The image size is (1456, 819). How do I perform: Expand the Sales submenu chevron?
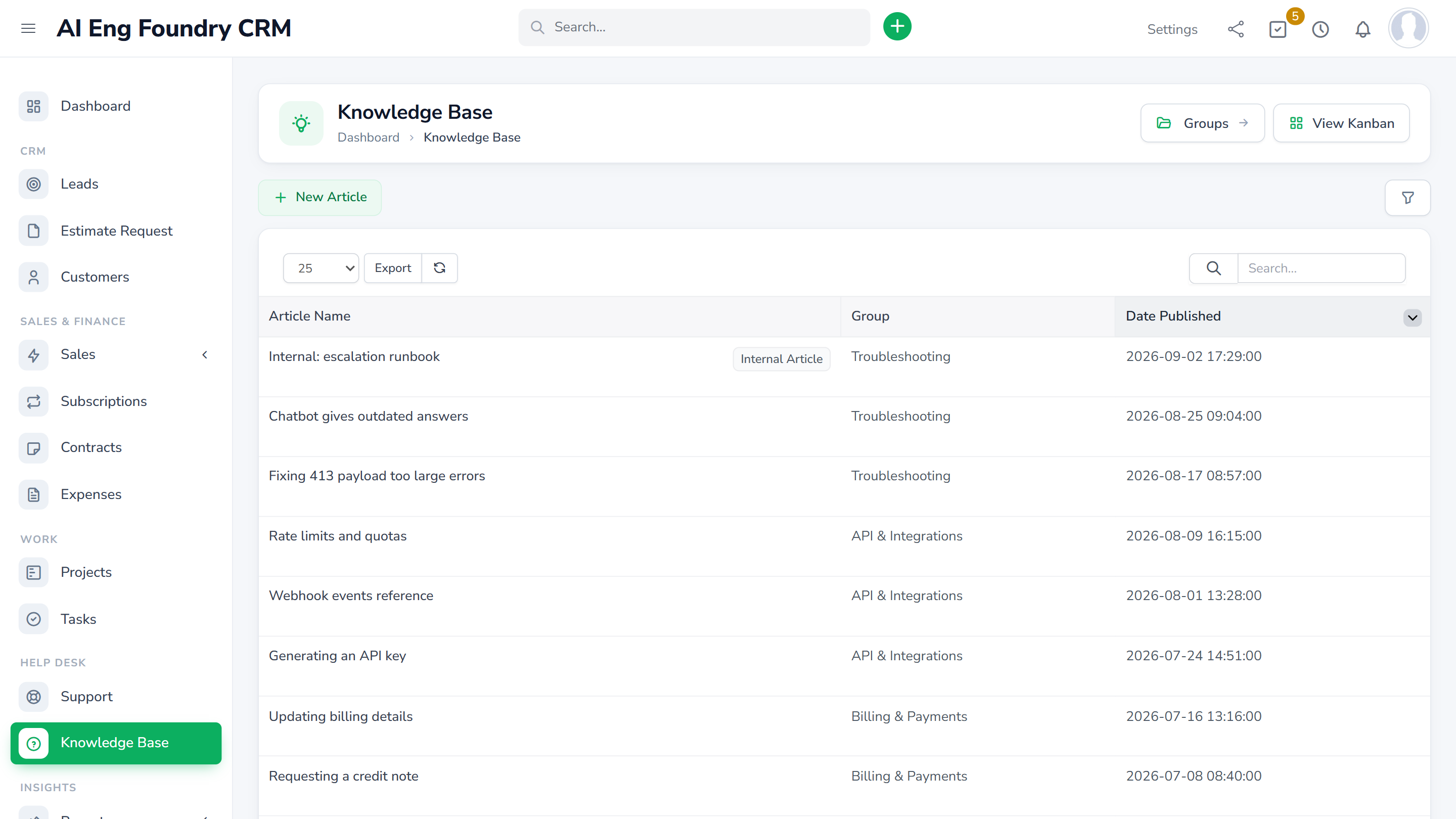point(205,354)
